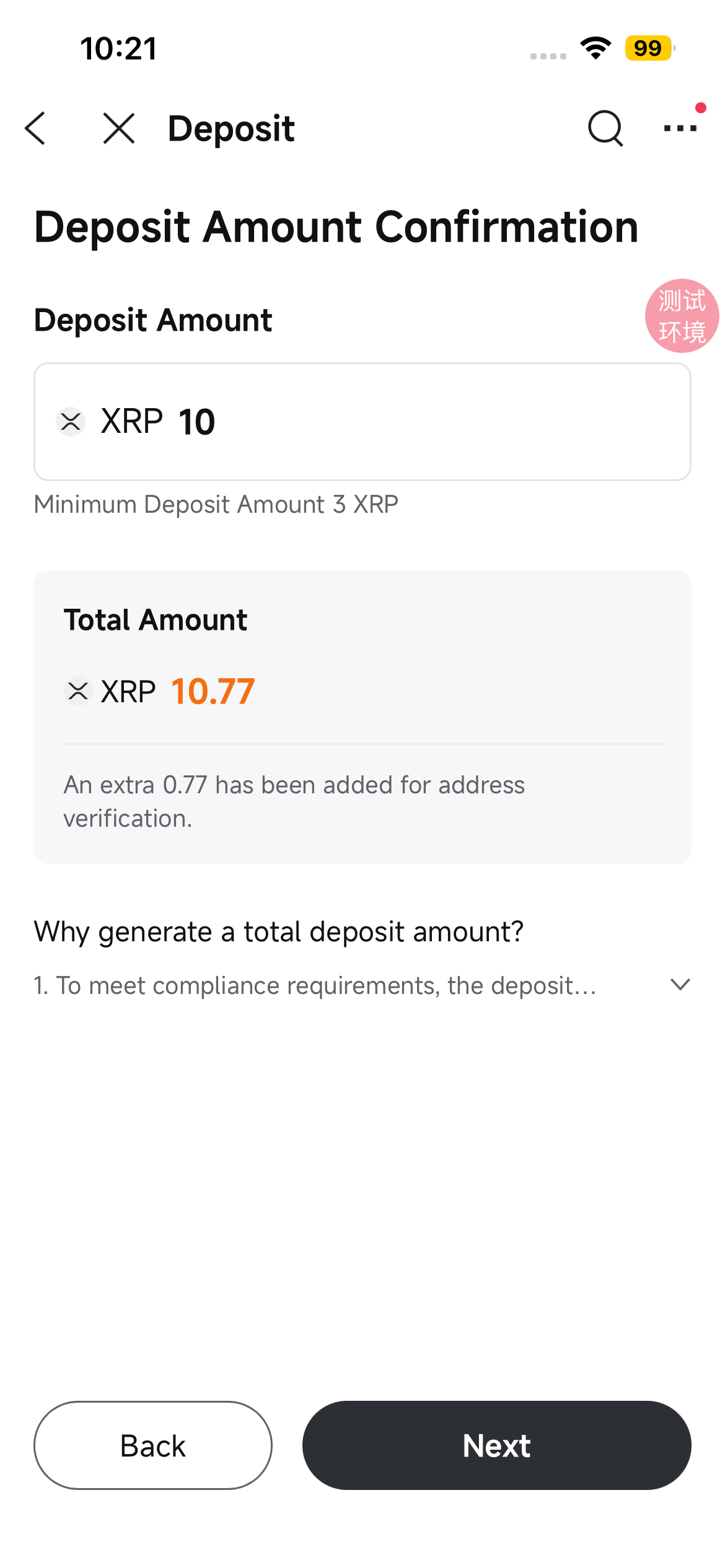Tap the Deposit title in the header
Image resolution: width=725 pixels, height=1568 pixels.
(231, 129)
